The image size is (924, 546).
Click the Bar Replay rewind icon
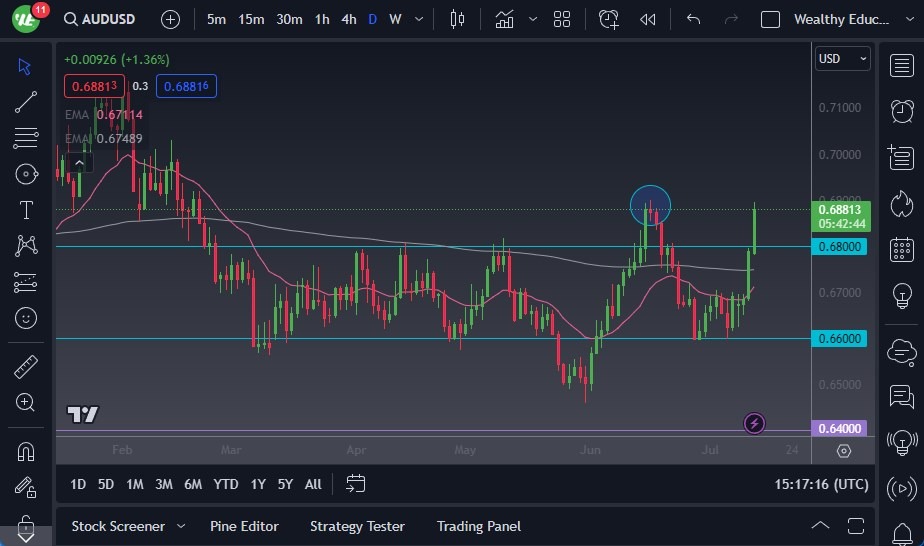pos(648,19)
